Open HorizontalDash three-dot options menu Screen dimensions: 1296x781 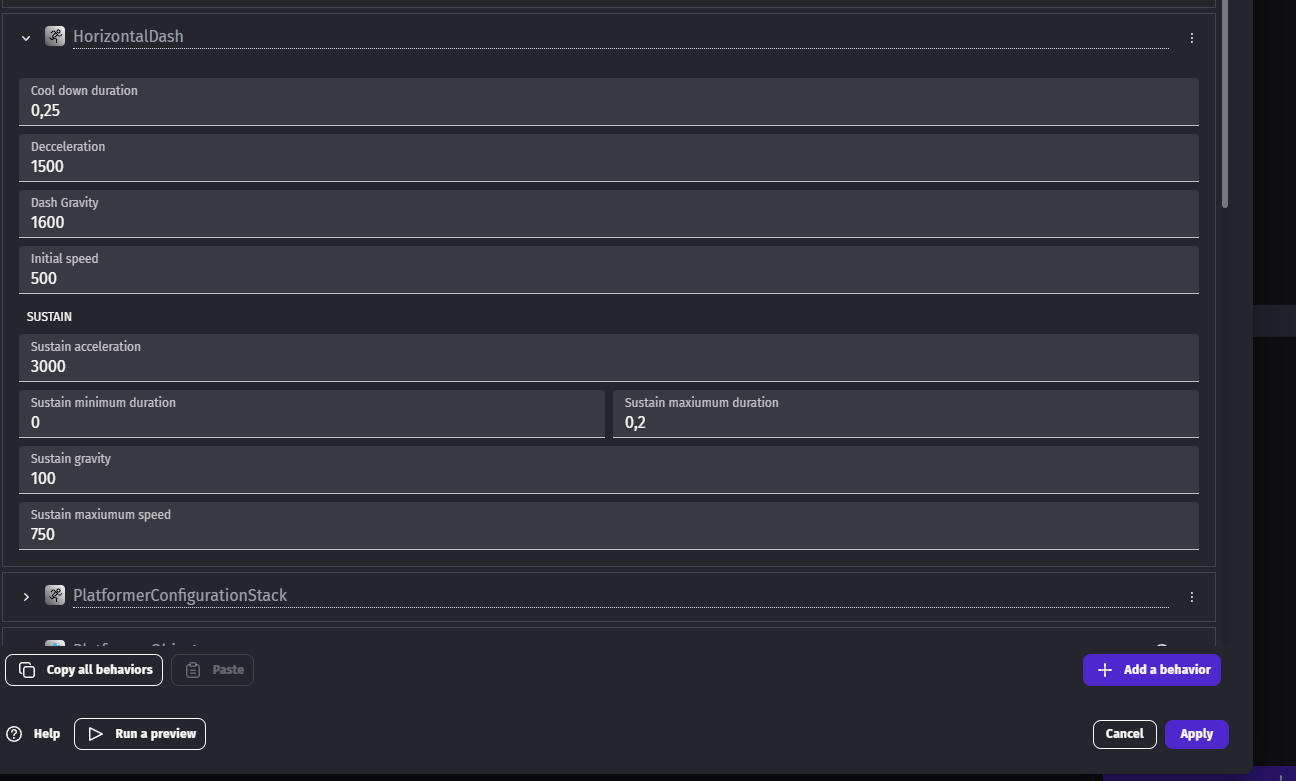click(1191, 38)
